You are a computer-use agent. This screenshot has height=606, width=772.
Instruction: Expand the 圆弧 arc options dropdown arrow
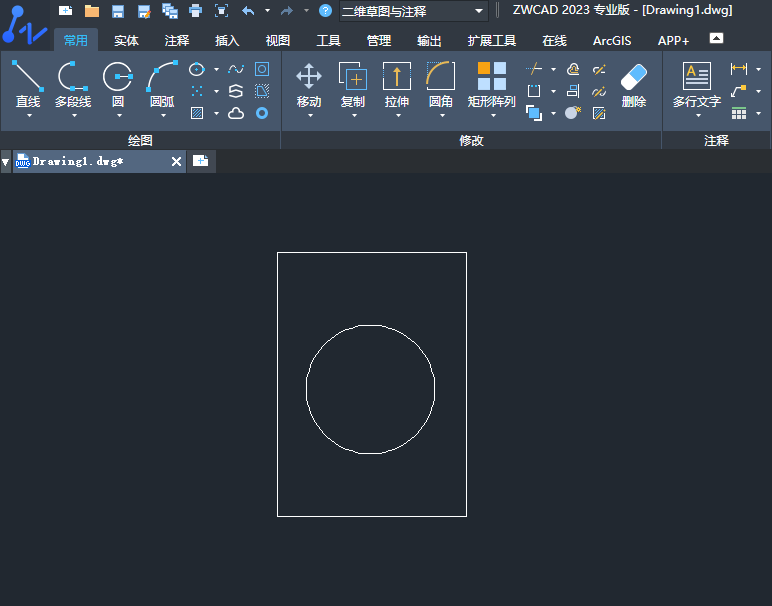163,116
